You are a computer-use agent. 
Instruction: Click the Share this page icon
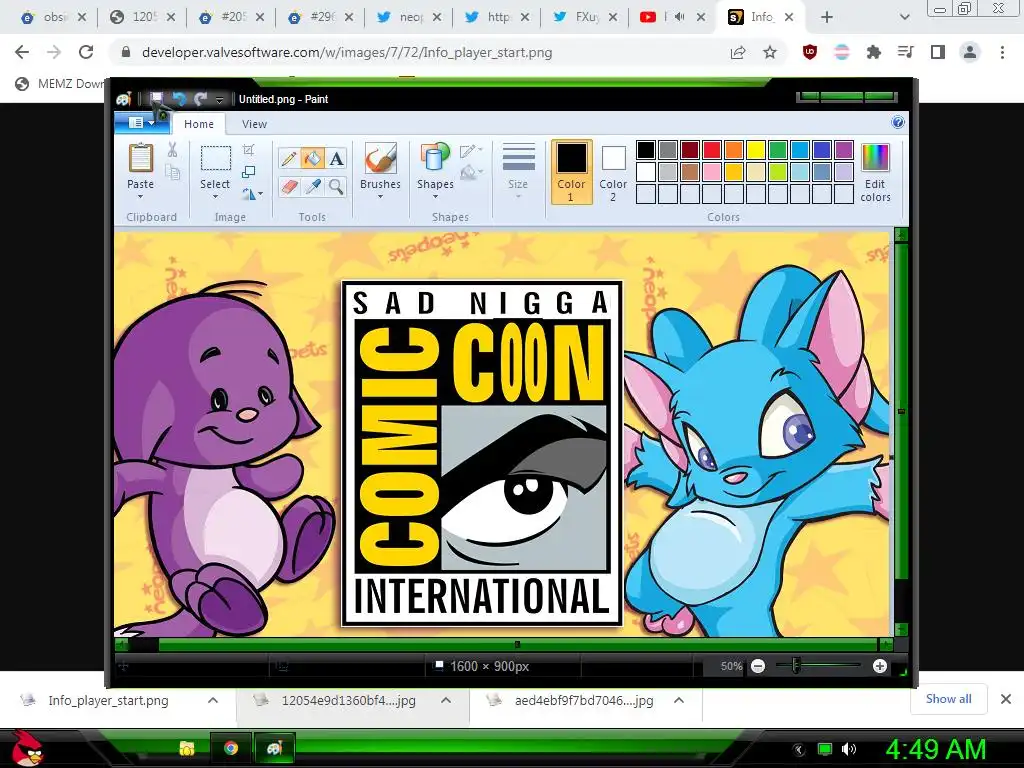tap(738, 52)
